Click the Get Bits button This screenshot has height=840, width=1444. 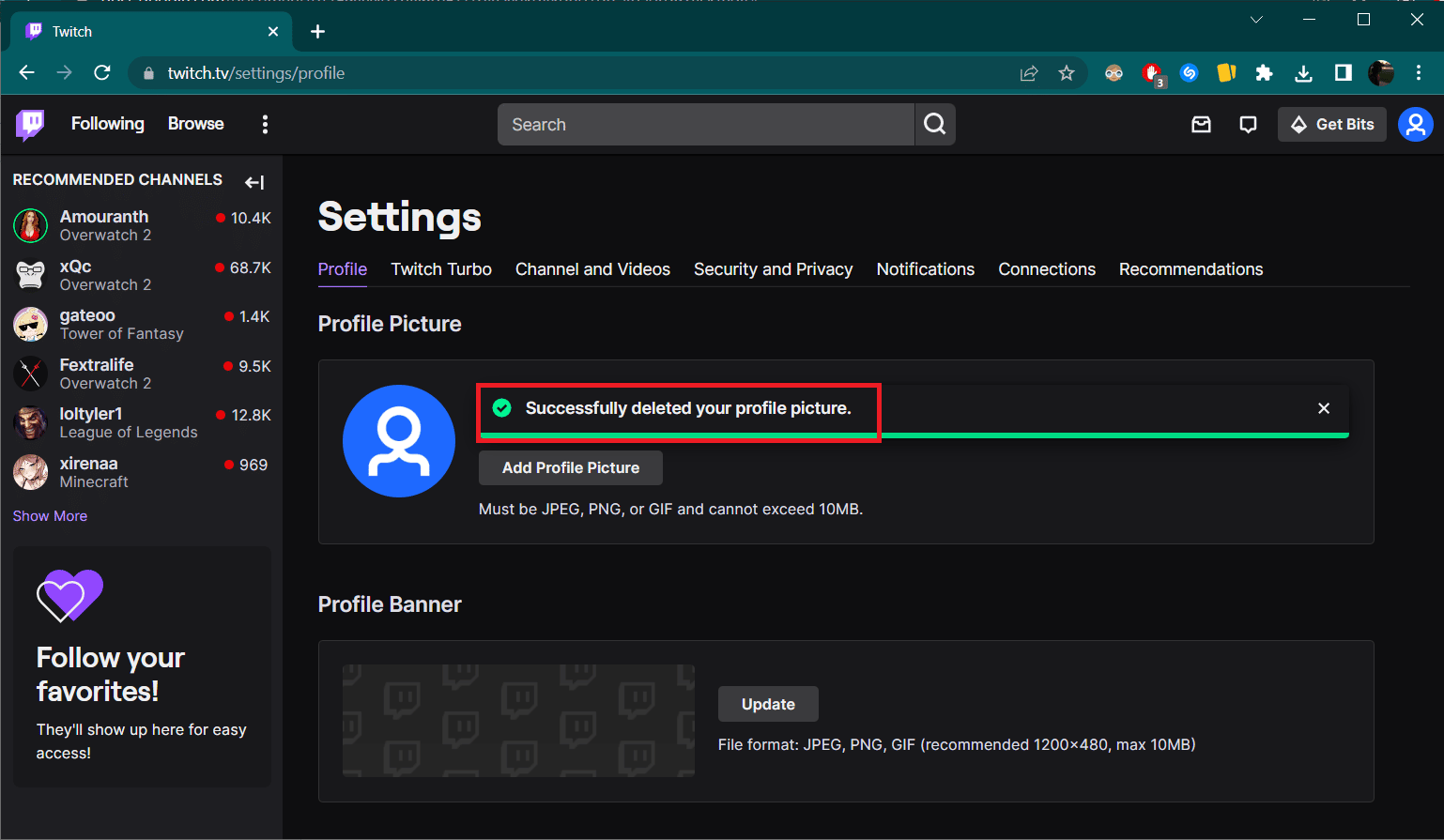1332,124
